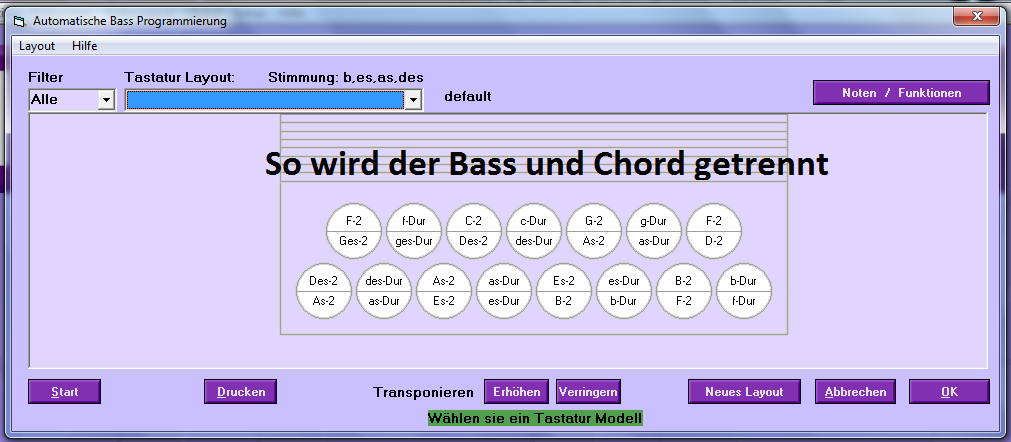Viewport: 1011px width, 442px height.
Task: Click the C-2 / Des-2 bass button
Action: (473, 231)
